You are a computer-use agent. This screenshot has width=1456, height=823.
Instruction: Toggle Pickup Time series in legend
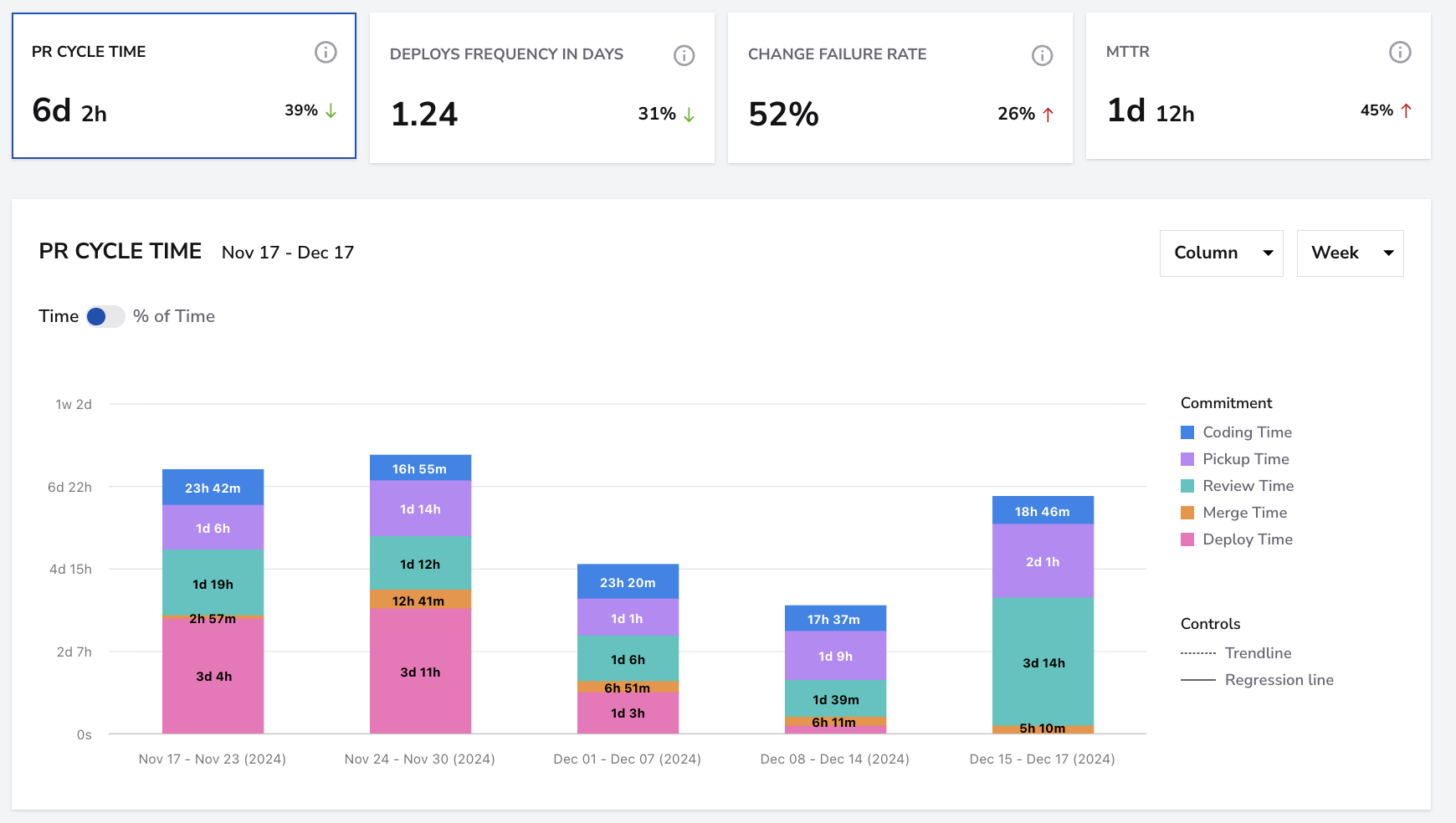point(1235,459)
